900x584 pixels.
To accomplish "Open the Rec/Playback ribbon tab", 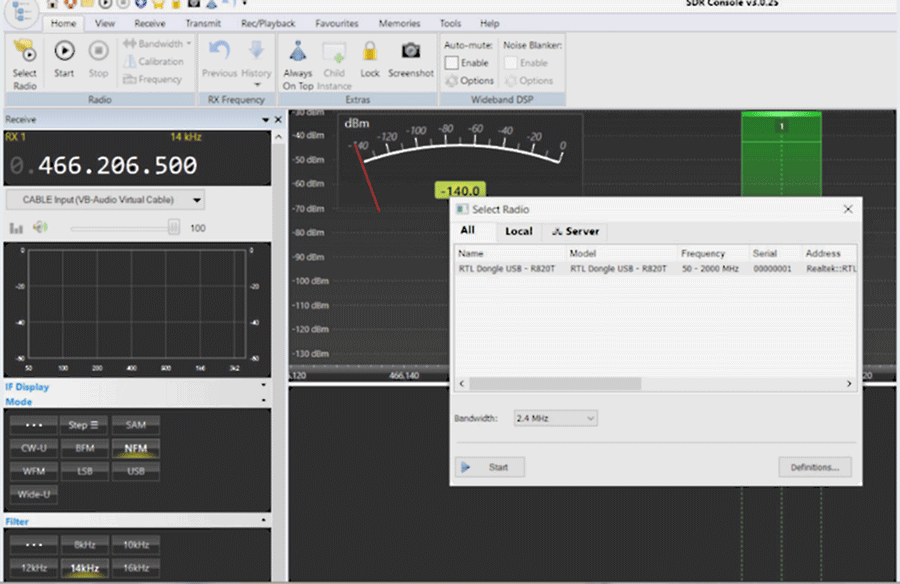I will point(268,24).
